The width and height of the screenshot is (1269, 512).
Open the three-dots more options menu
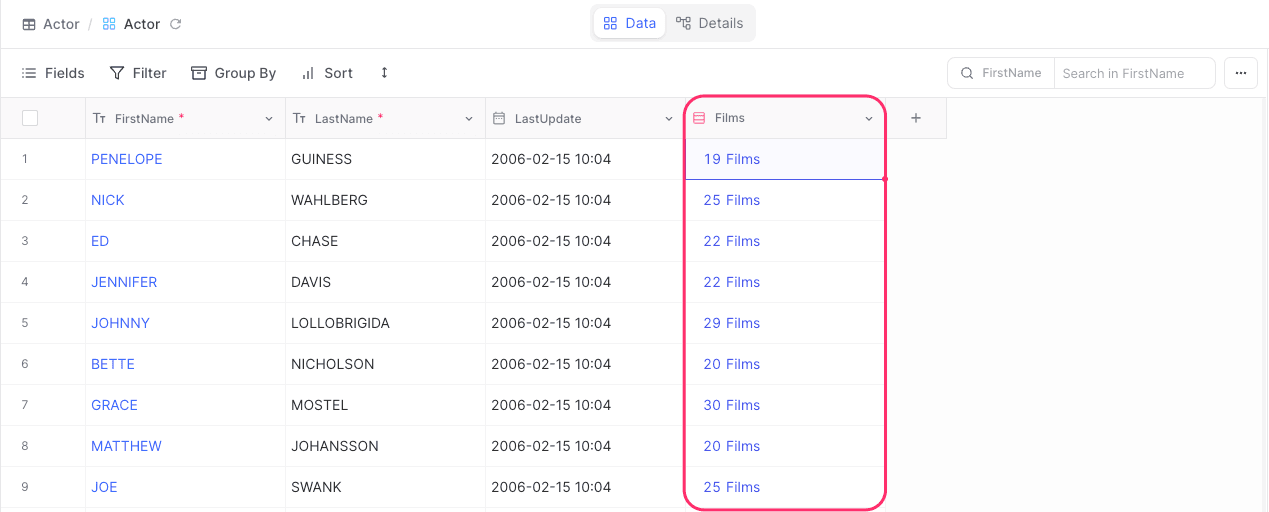coord(1240,73)
